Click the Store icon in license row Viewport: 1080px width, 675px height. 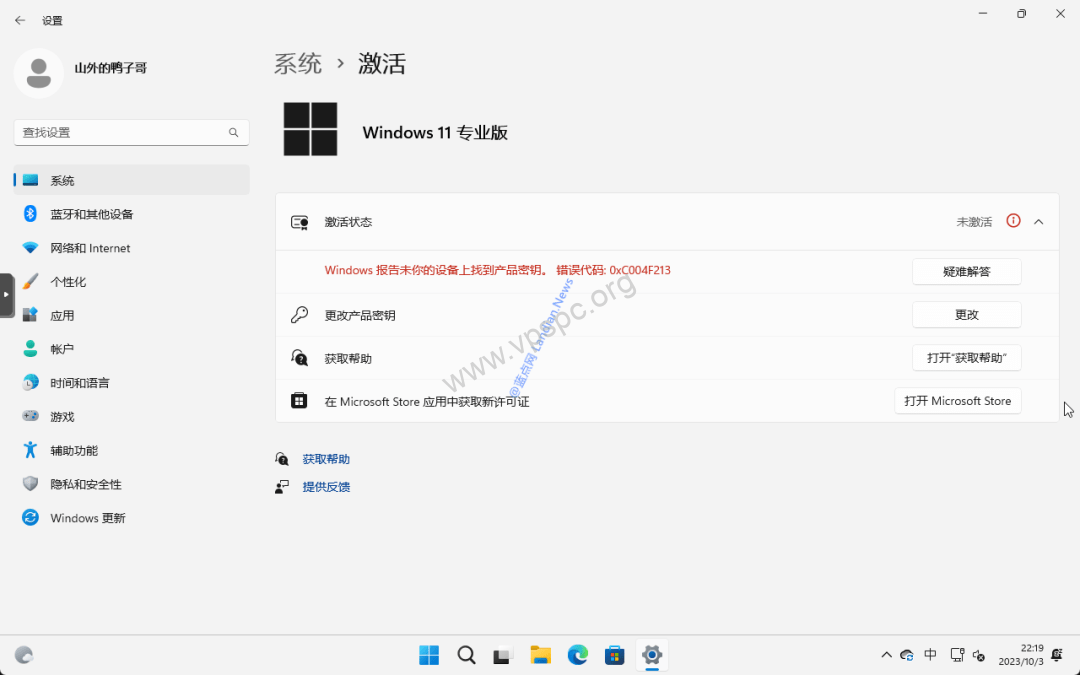299,401
